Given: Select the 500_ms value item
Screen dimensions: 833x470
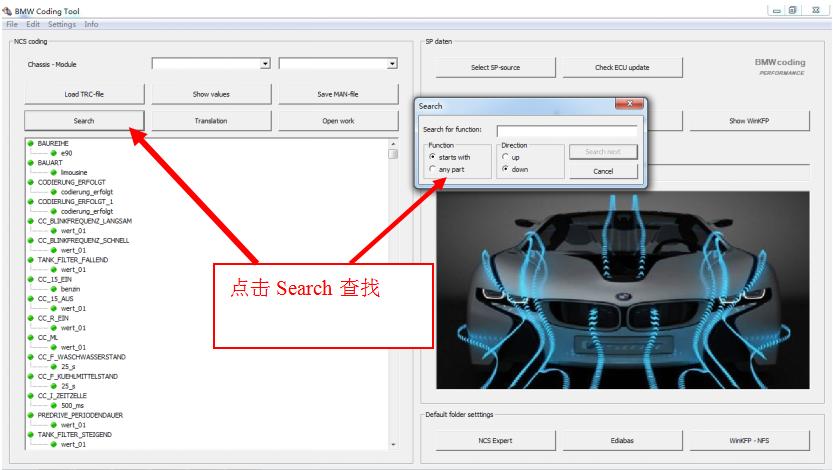Looking at the screenshot, I should (x=72, y=406).
